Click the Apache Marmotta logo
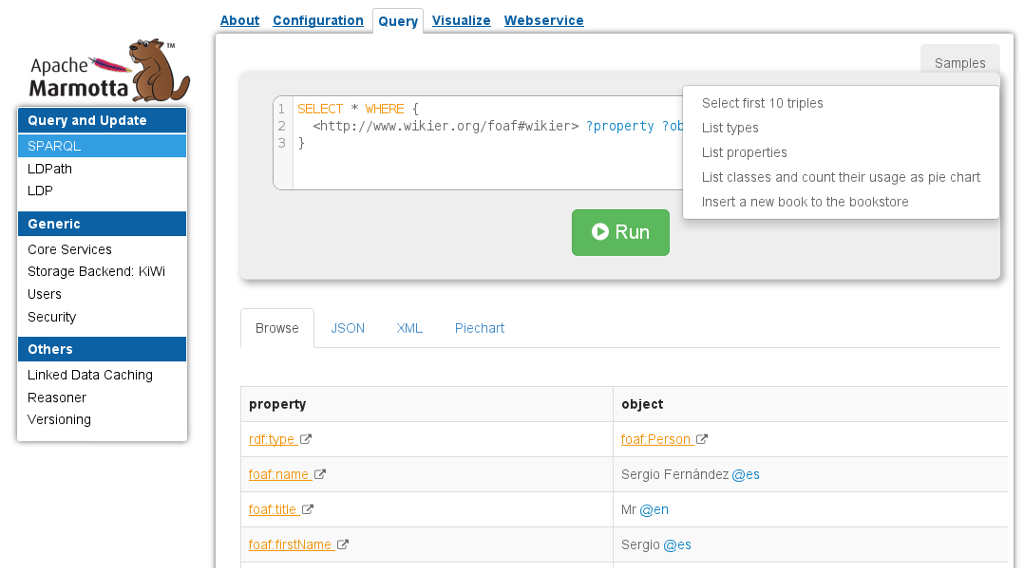Image resolution: width=1024 pixels, height=568 pixels. (x=108, y=71)
